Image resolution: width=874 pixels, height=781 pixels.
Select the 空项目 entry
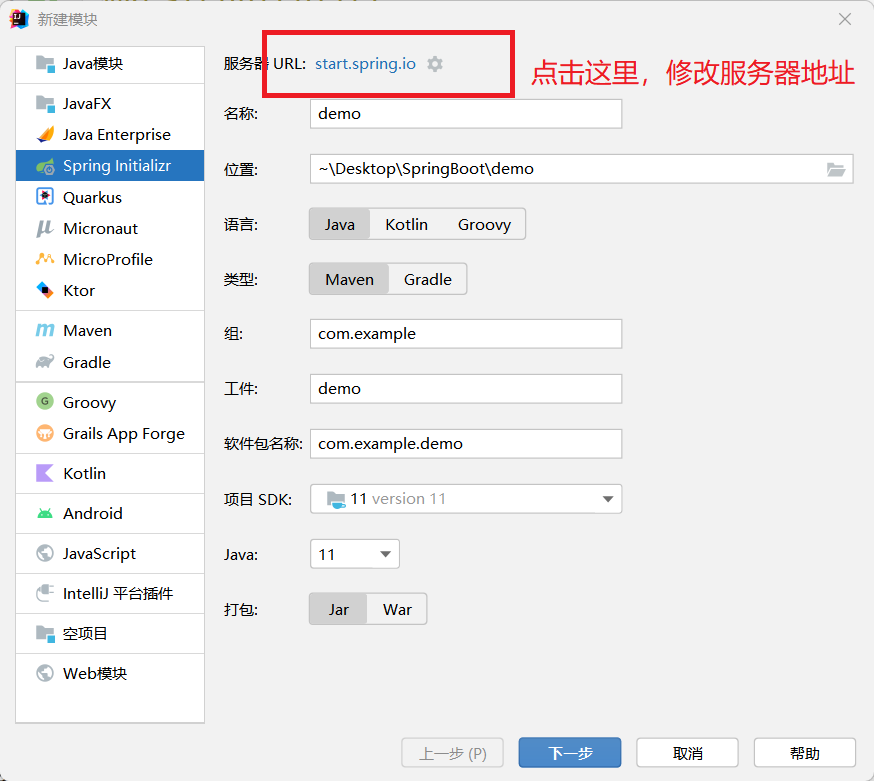point(110,633)
